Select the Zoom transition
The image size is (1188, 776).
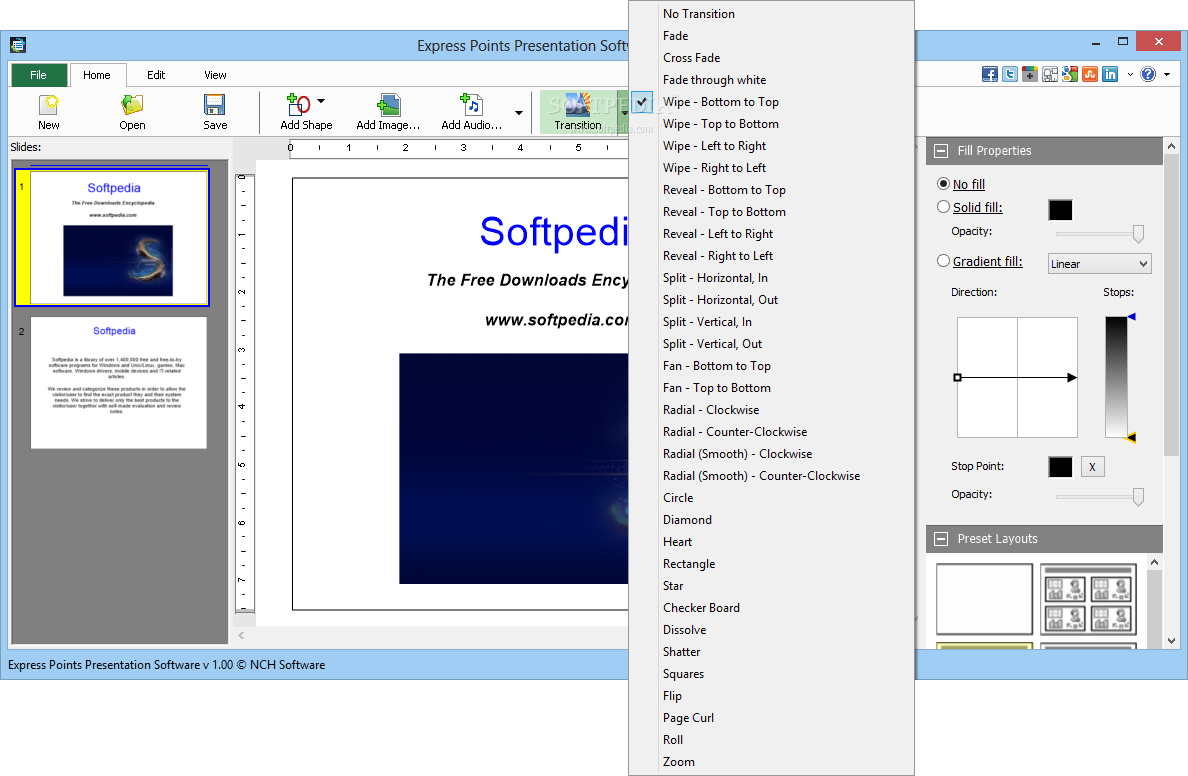tap(771, 761)
